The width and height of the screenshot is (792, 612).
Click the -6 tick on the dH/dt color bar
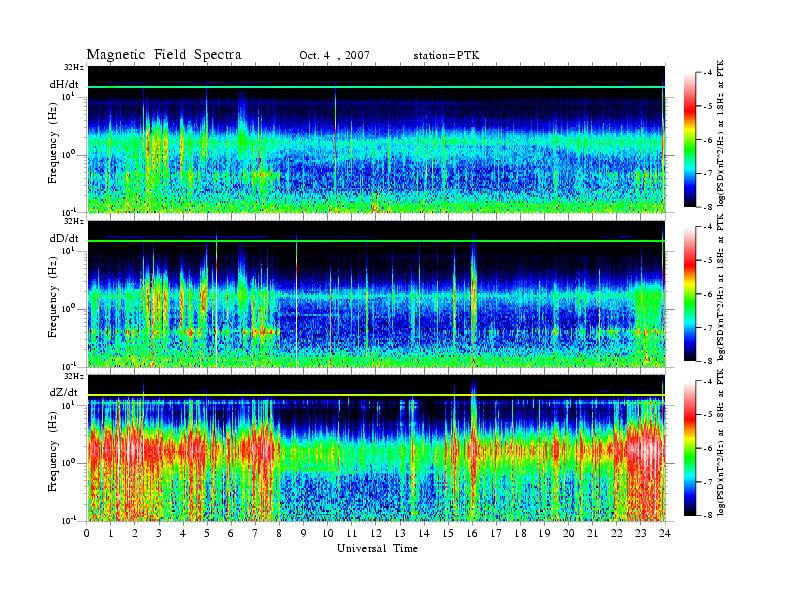point(706,140)
